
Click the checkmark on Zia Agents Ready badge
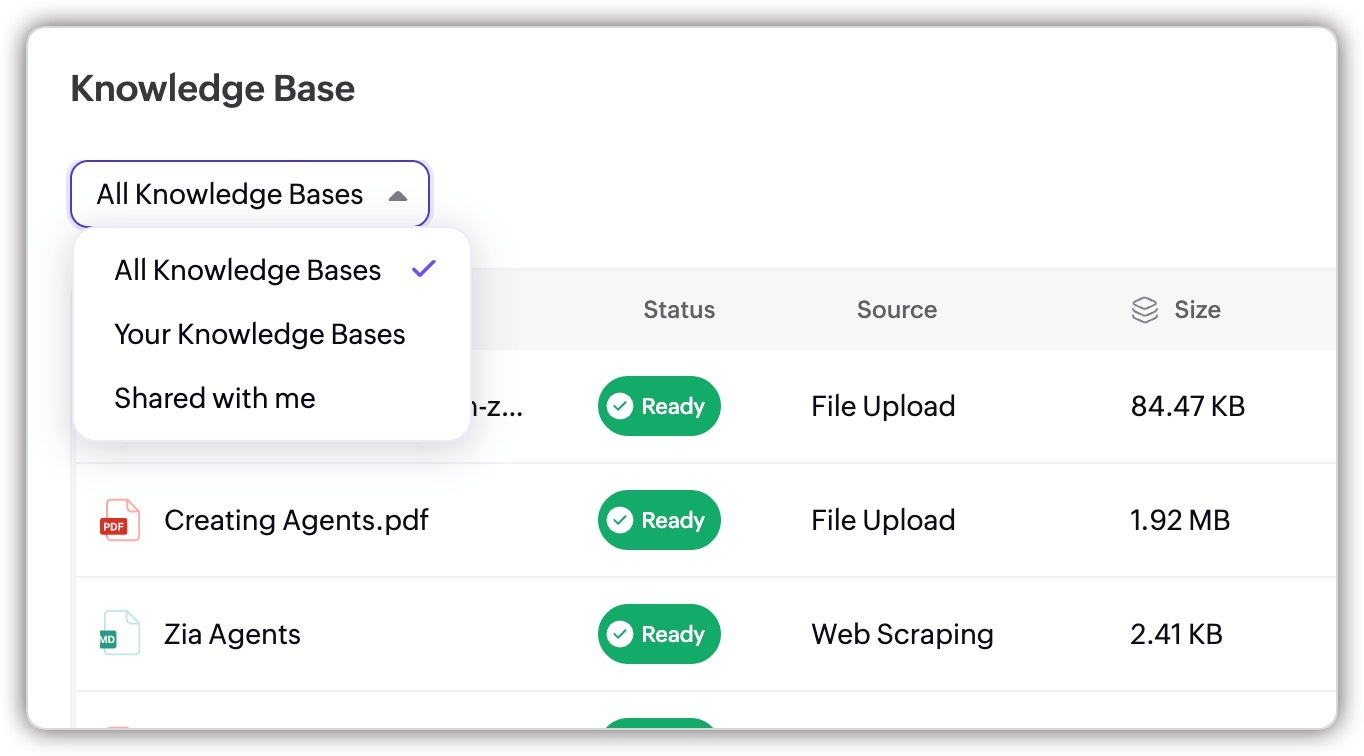tap(620, 635)
